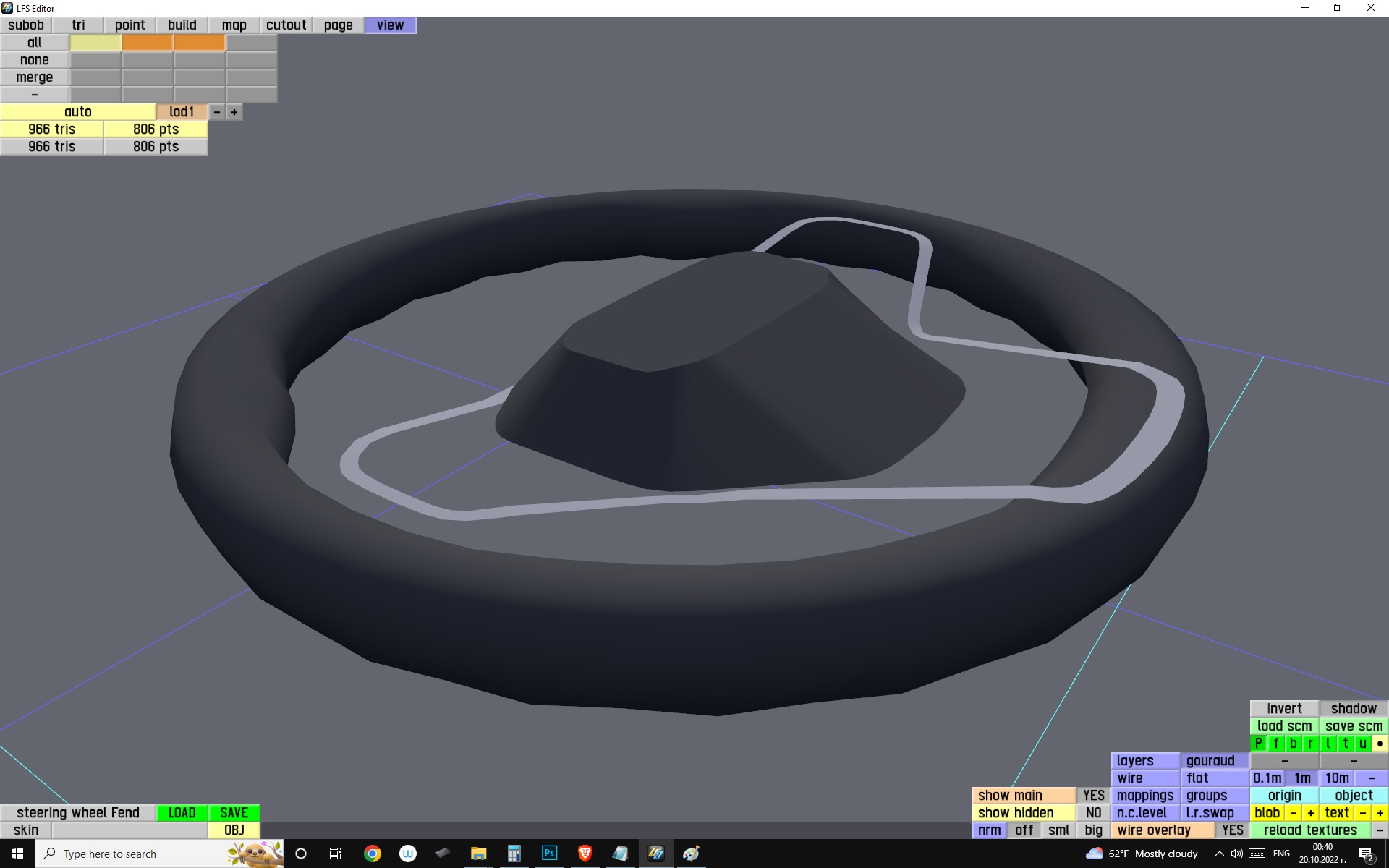This screenshot has height=868, width=1389.
Task: Click the lod1 level selector
Action: [x=182, y=112]
